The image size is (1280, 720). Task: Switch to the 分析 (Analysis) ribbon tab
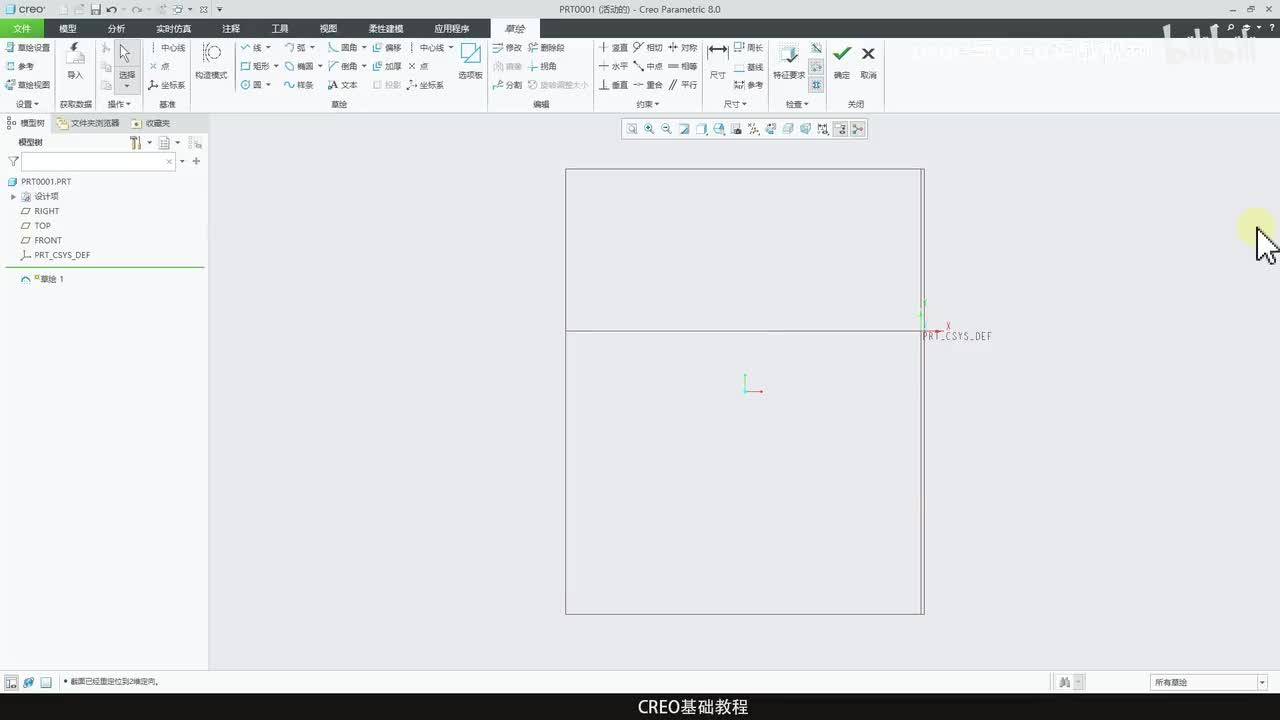point(116,29)
